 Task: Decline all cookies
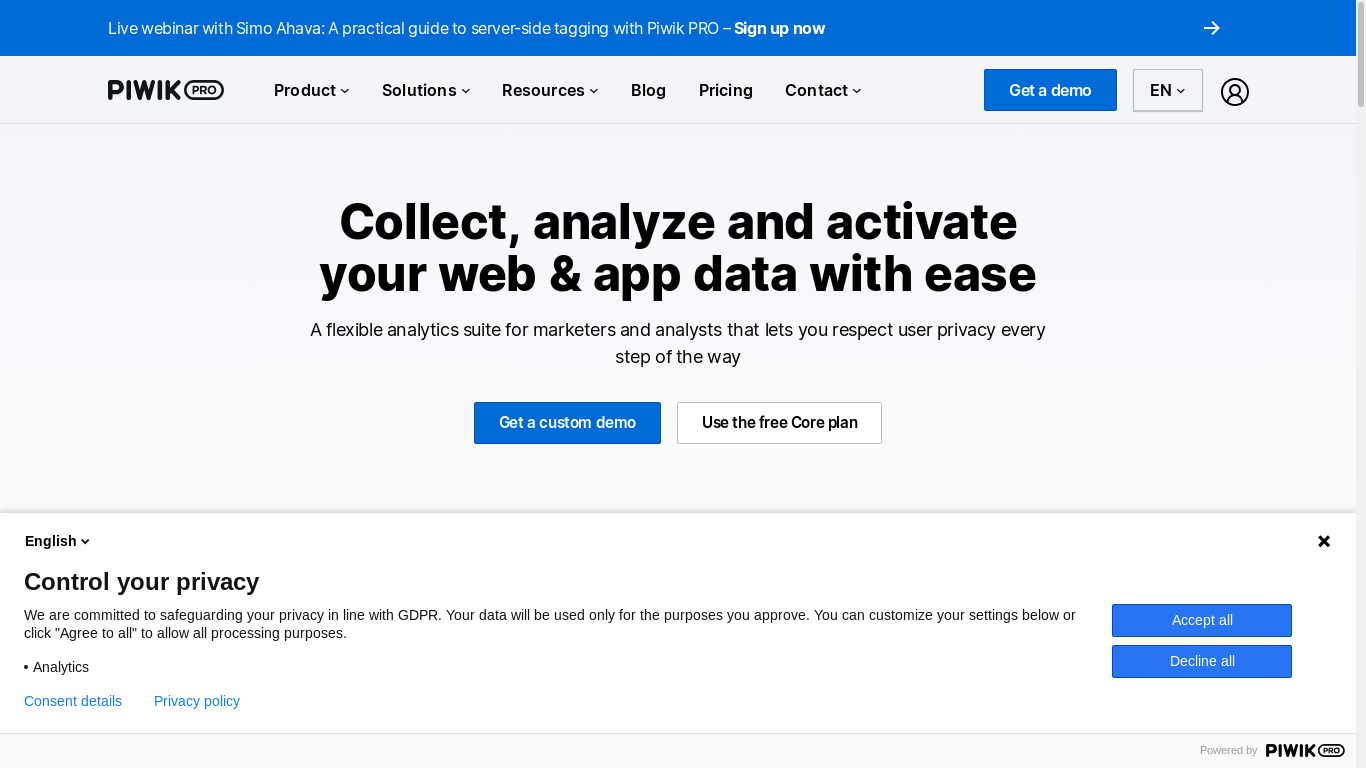tap(1202, 661)
